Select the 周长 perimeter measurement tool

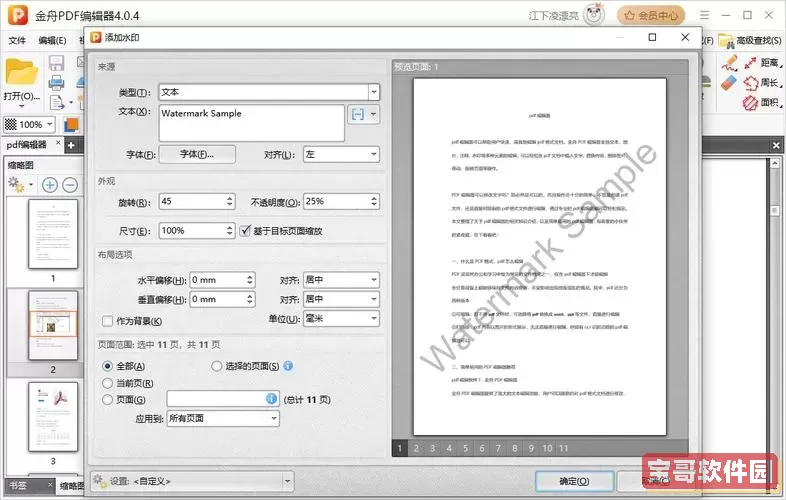[x=762, y=82]
